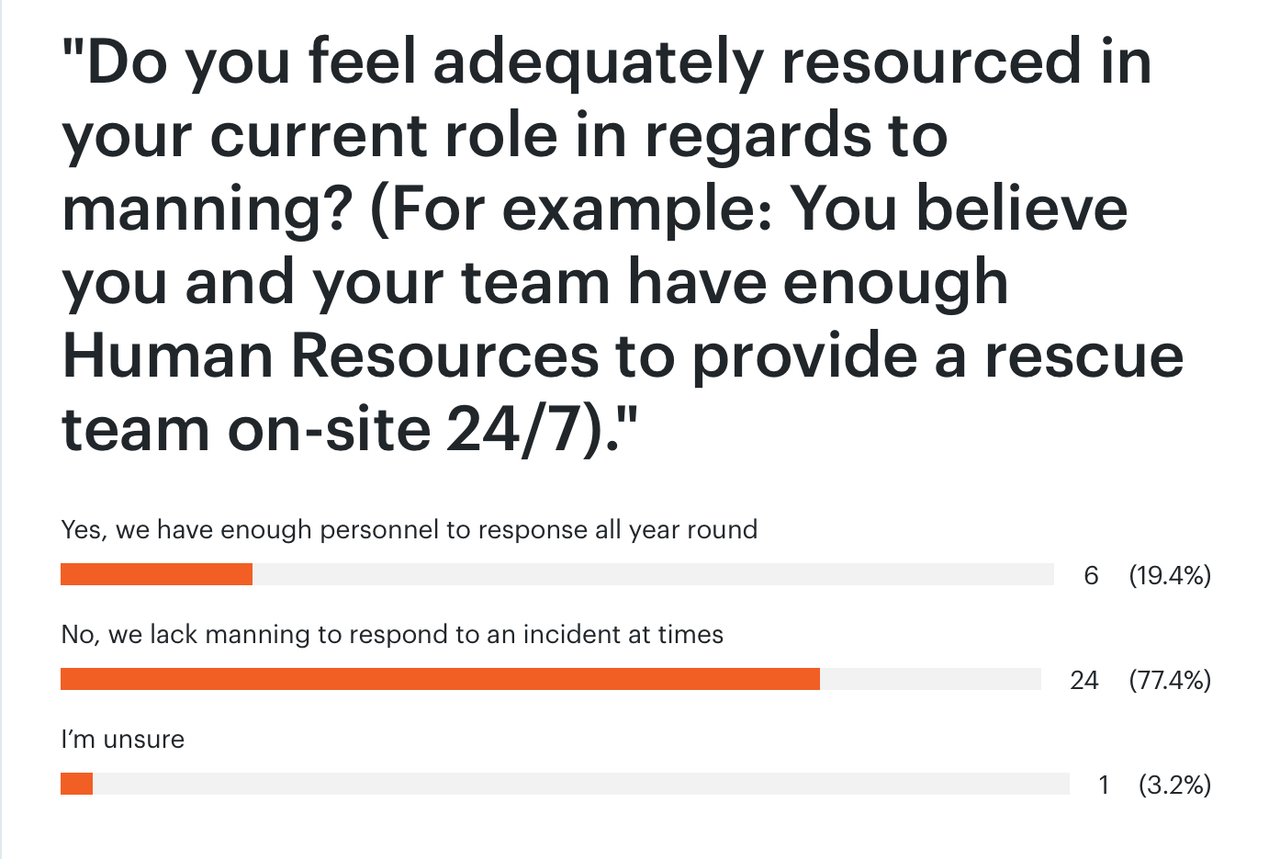Screen dimensions: 1280x859
Task: Click 'team on-site 24/7' in the heading
Action: [321, 428]
